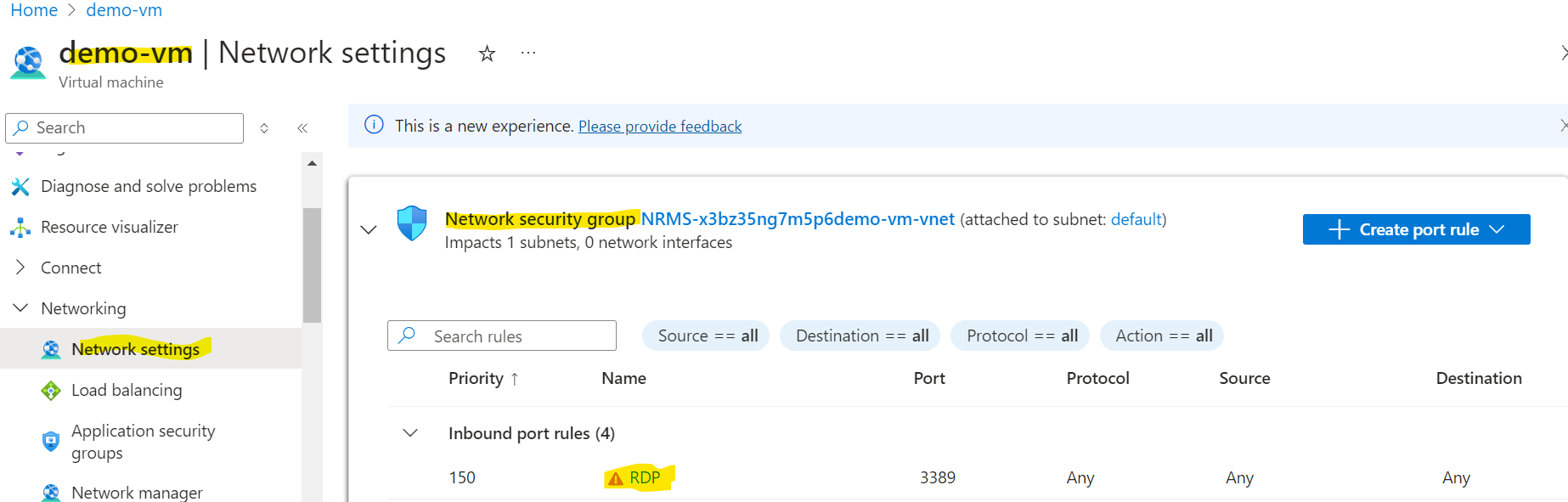1568x502 pixels.
Task: Open the Please provide feedback link
Action: (659, 126)
